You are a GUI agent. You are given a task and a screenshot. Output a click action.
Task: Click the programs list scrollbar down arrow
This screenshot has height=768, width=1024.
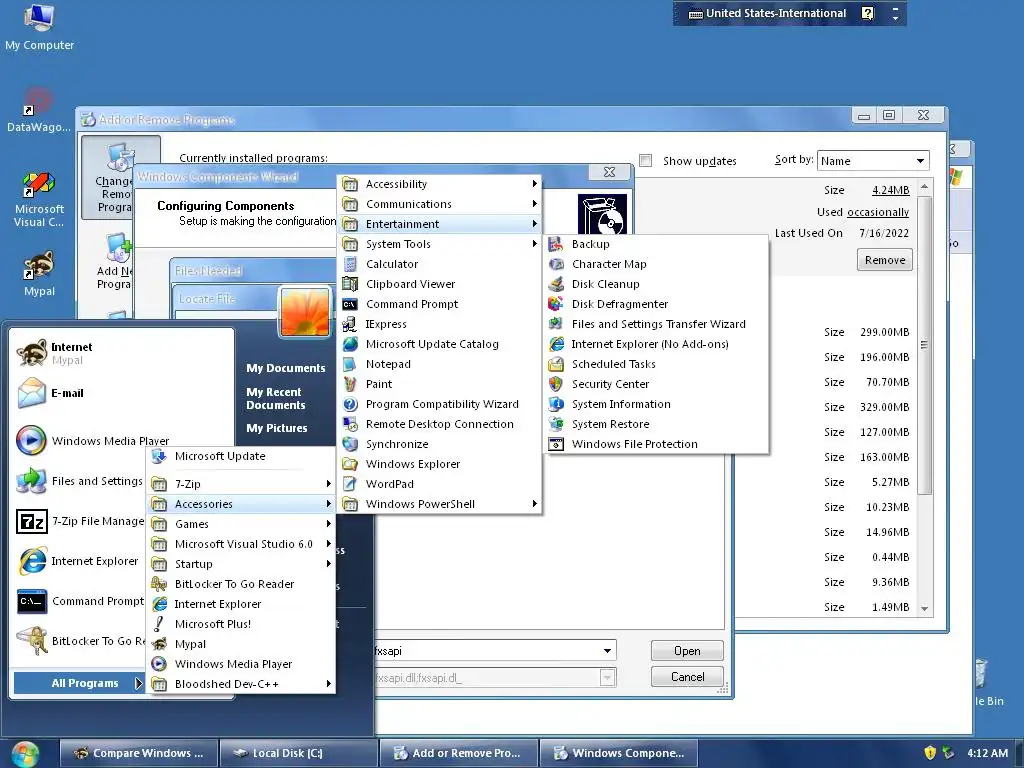coord(924,608)
